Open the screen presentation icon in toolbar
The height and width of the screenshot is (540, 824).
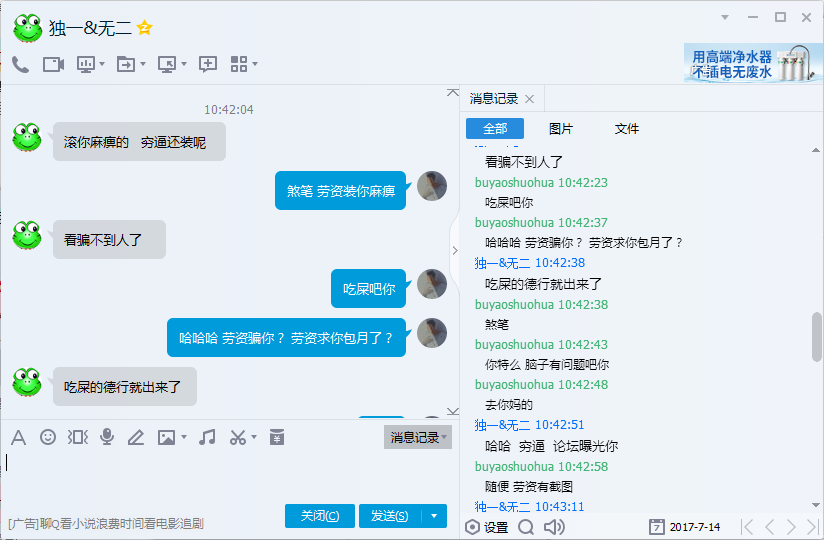pos(86,65)
